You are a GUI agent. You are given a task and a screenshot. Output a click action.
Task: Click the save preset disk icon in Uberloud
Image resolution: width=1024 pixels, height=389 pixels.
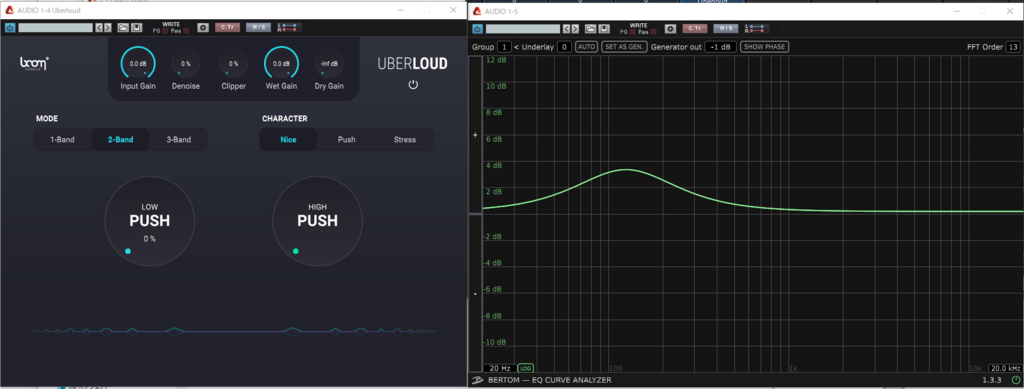point(136,27)
